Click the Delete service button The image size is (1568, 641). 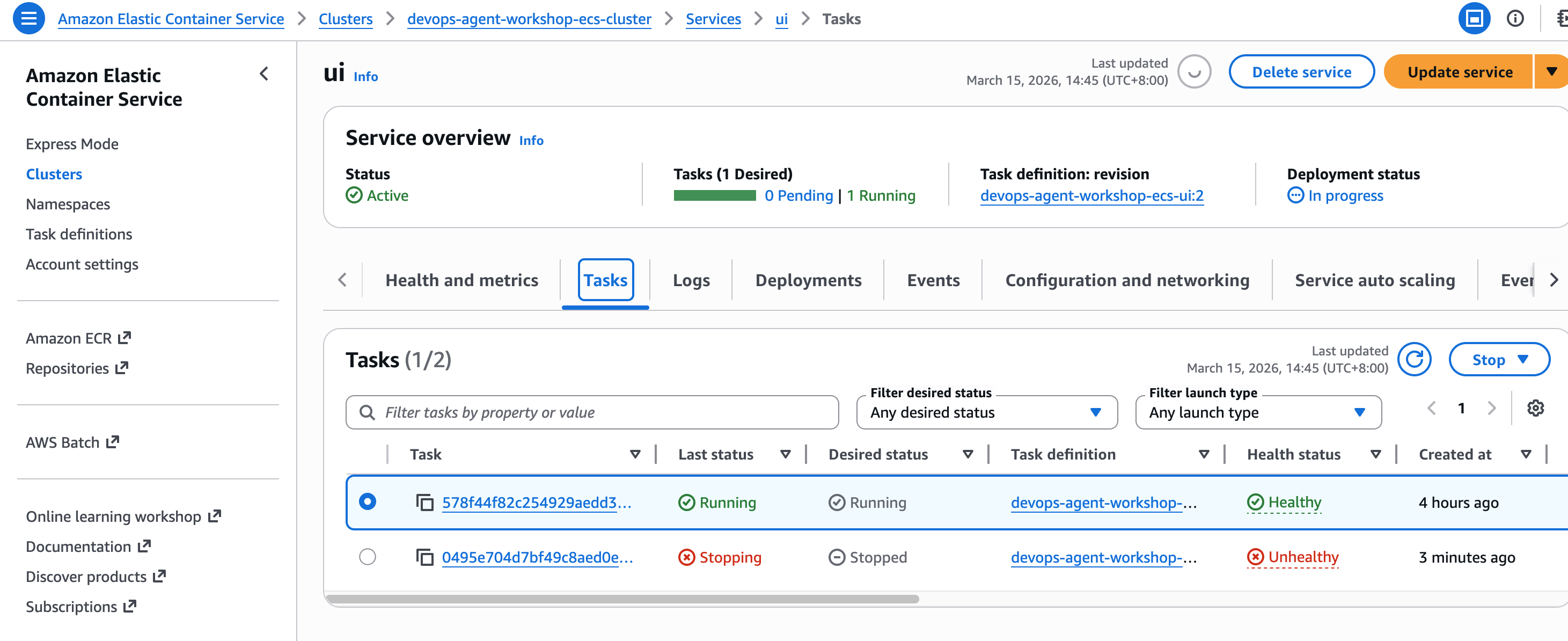[1301, 72]
